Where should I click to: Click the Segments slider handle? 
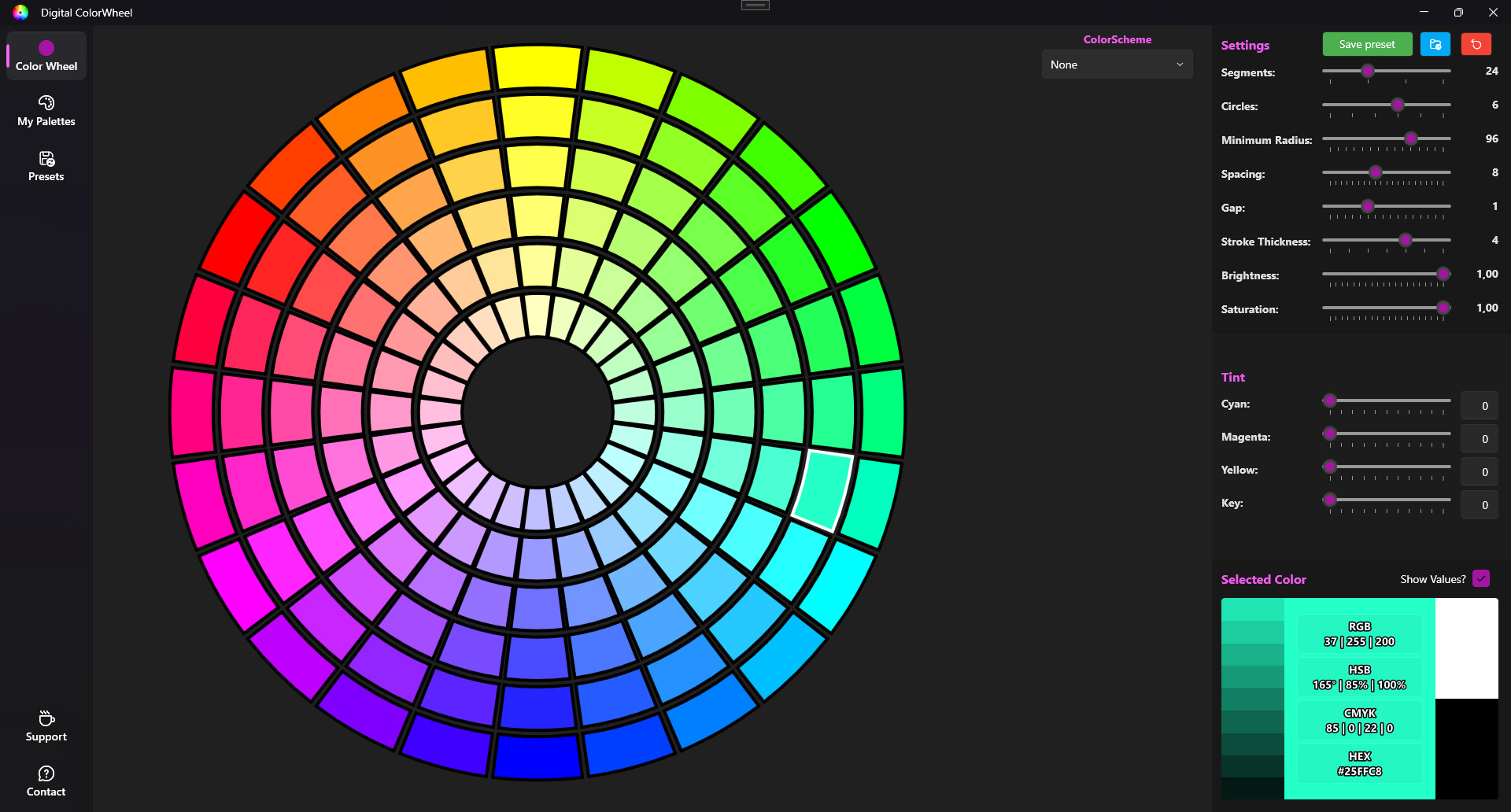[1368, 71]
